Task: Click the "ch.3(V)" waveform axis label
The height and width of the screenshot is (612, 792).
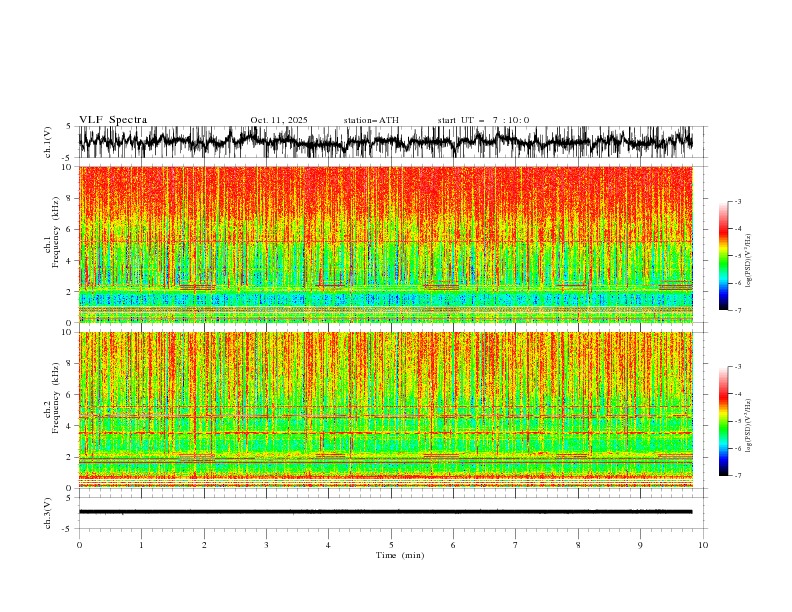Action: [x=48, y=513]
